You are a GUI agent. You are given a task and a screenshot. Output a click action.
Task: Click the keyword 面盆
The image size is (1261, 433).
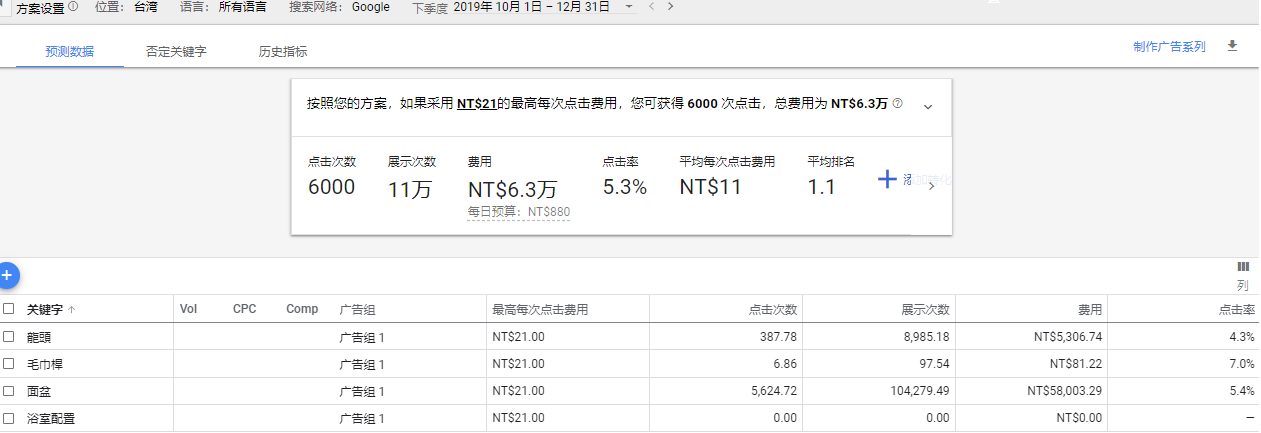point(39,392)
